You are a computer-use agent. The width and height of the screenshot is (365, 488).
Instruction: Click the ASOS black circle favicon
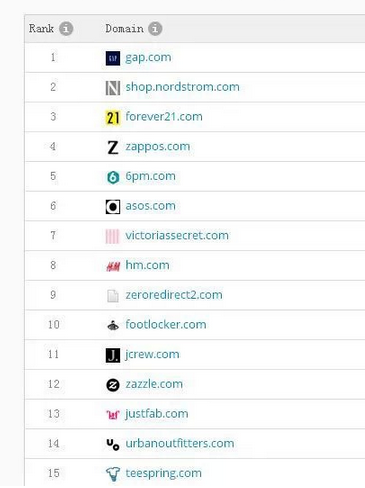(x=113, y=207)
